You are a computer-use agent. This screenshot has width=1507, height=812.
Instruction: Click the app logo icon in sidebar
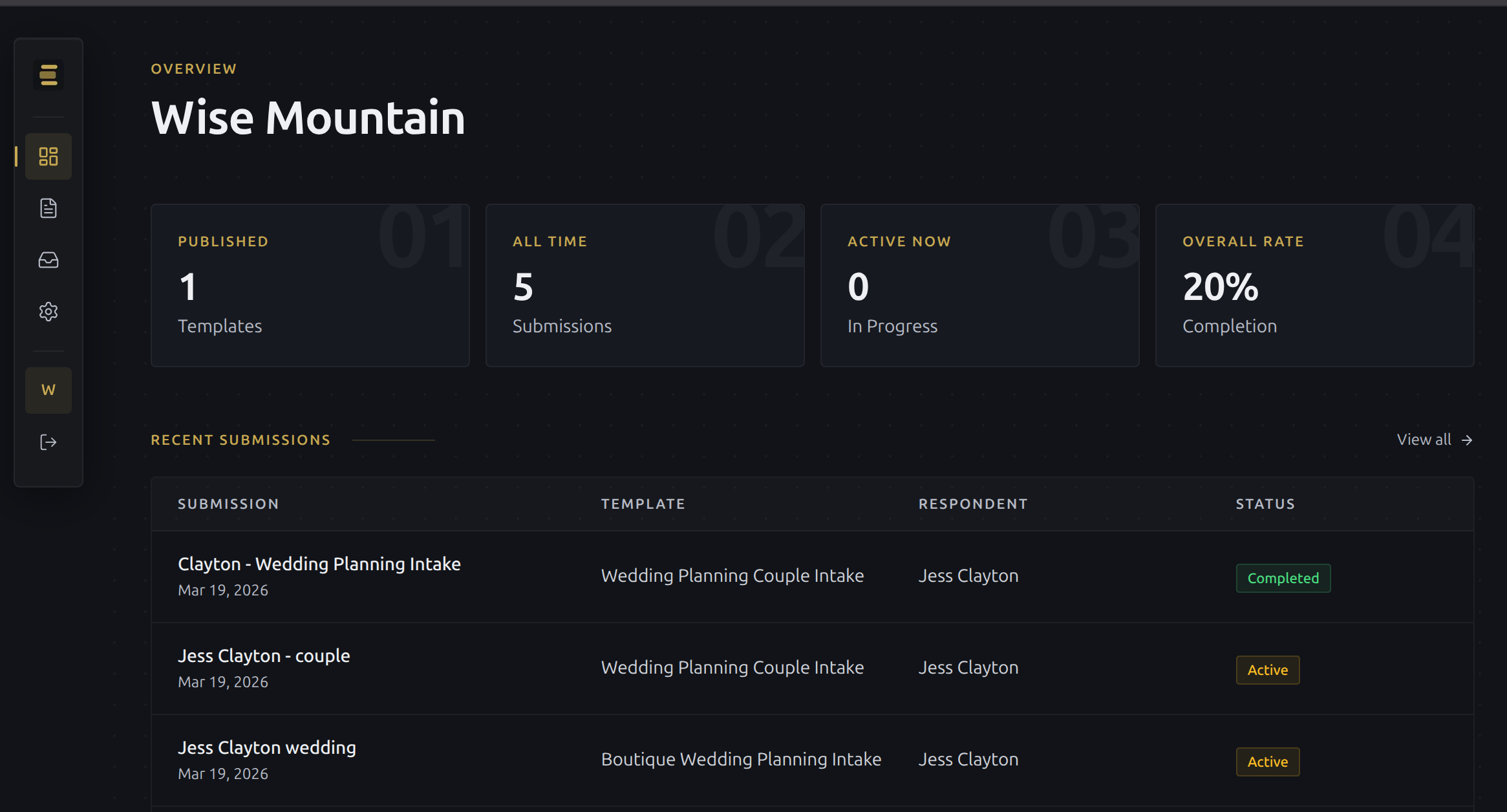tap(48, 75)
